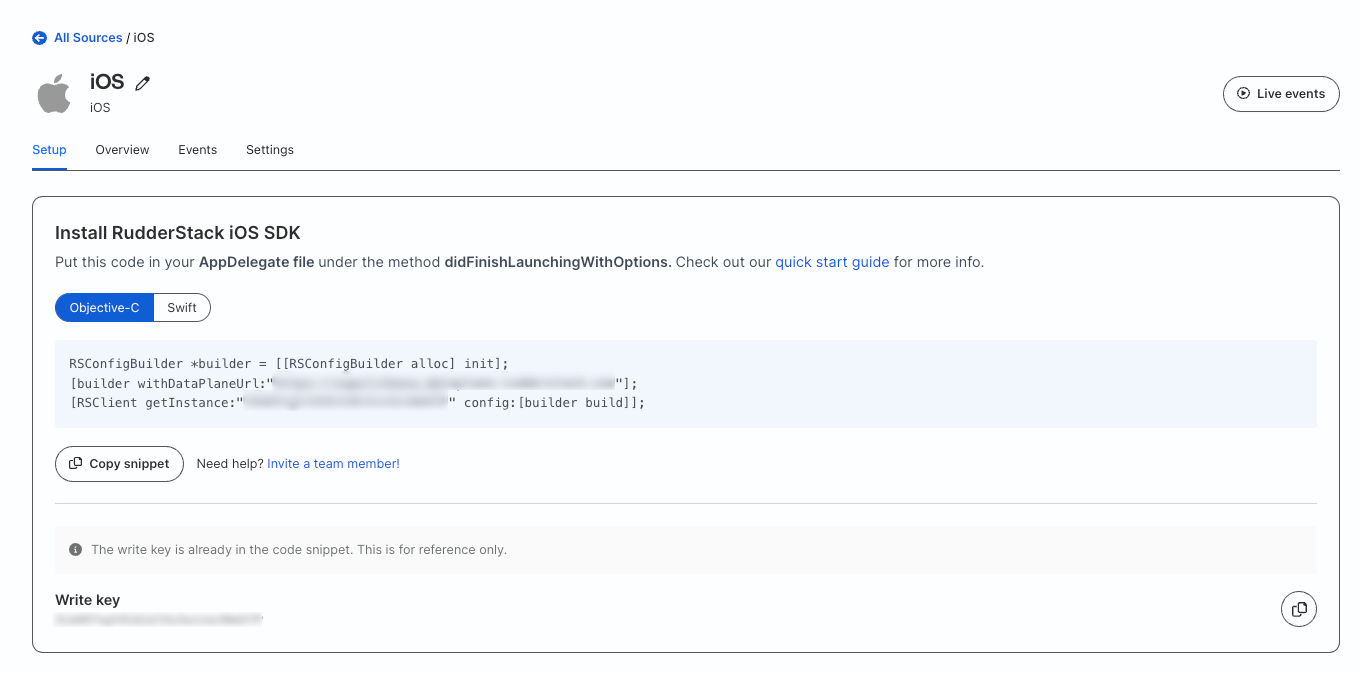The image size is (1360, 674).
Task: Click the Write key label
Action: point(88,600)
